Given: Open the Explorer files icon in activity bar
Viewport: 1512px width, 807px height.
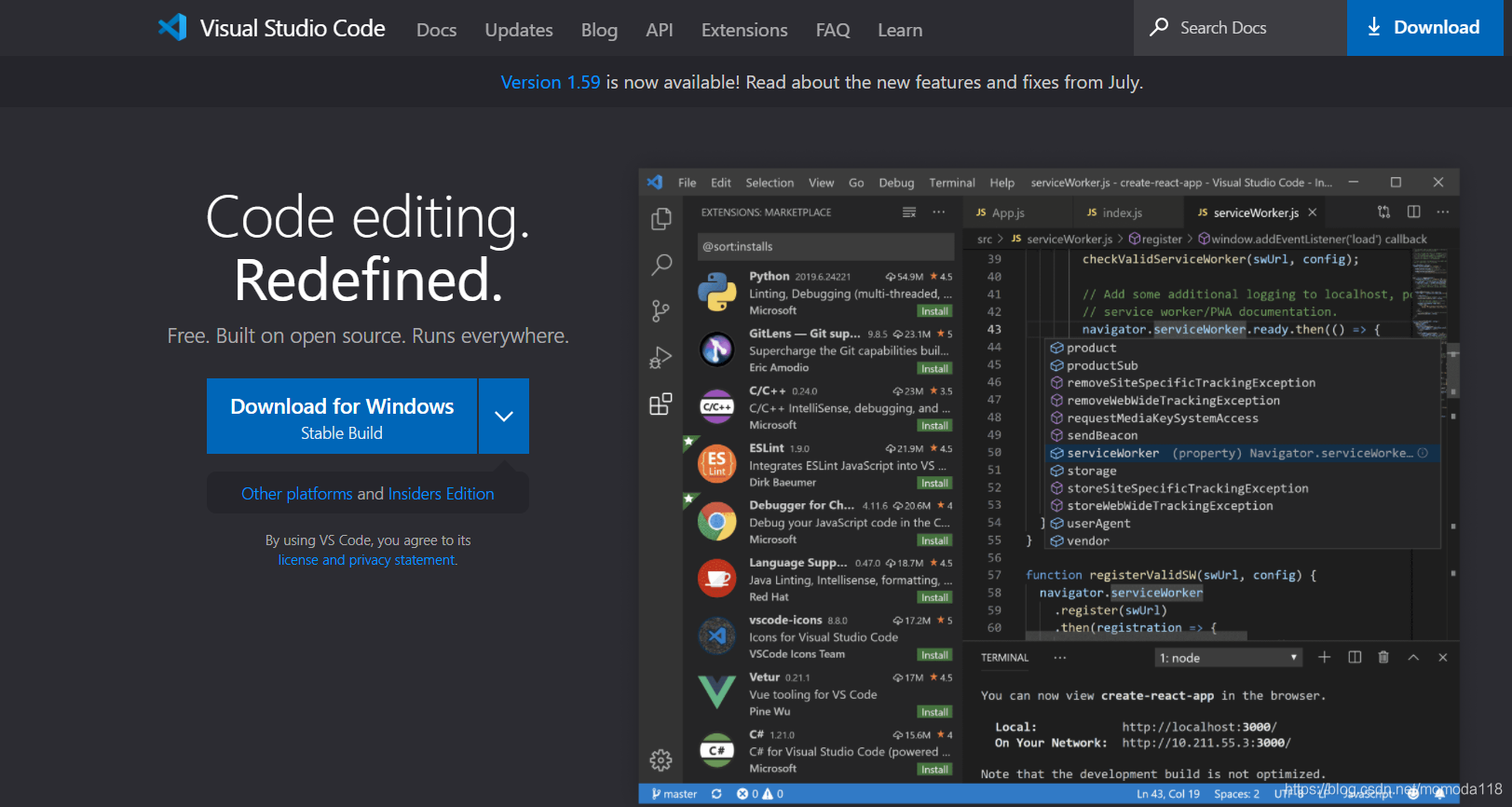Looking at the screenshot, I should point(661,218).
